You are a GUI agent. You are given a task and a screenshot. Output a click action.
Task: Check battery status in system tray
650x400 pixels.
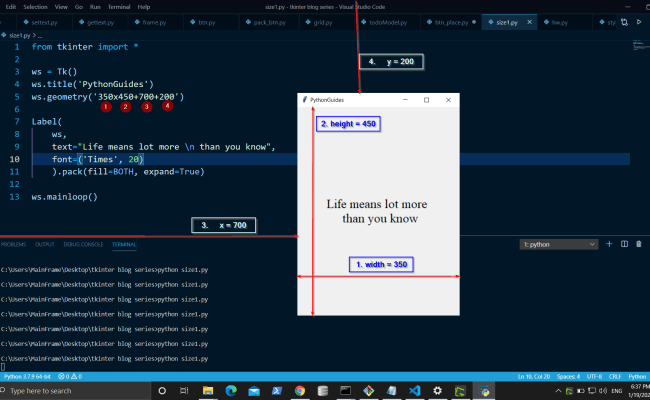(581, 391)
